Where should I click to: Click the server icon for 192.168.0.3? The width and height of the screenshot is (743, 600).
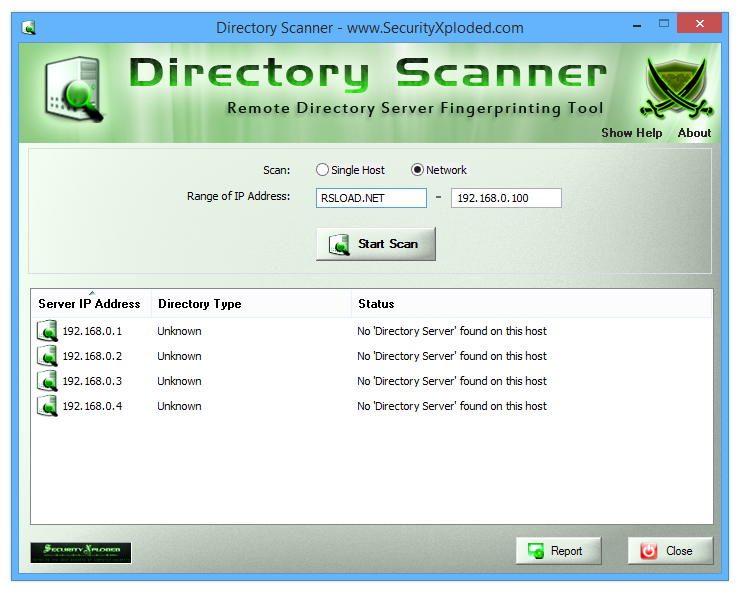(x=47, y=381)
